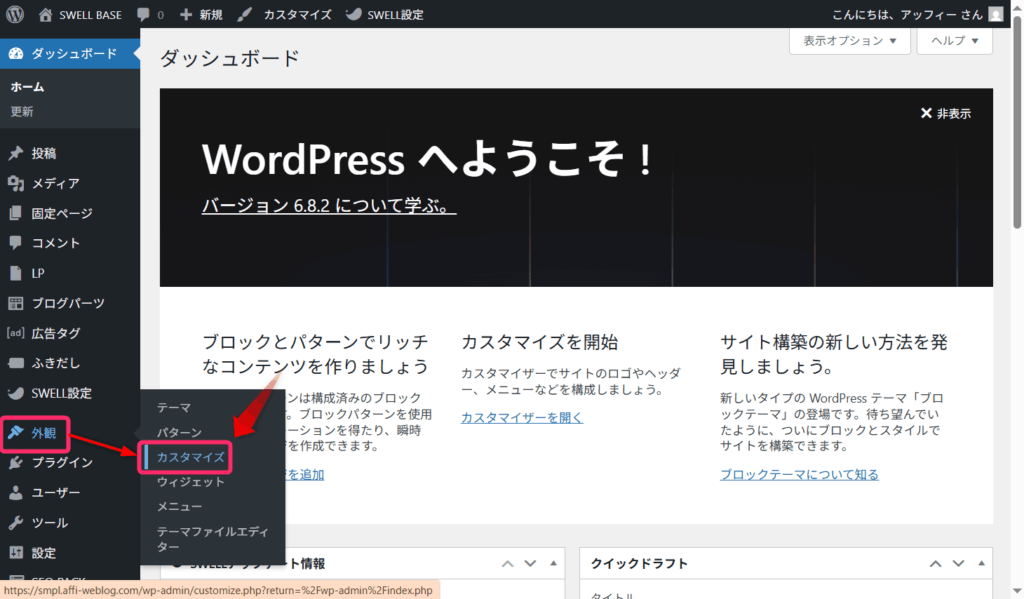
Task: Open 更新 under dashboard menu
Action: pos(22,112)
